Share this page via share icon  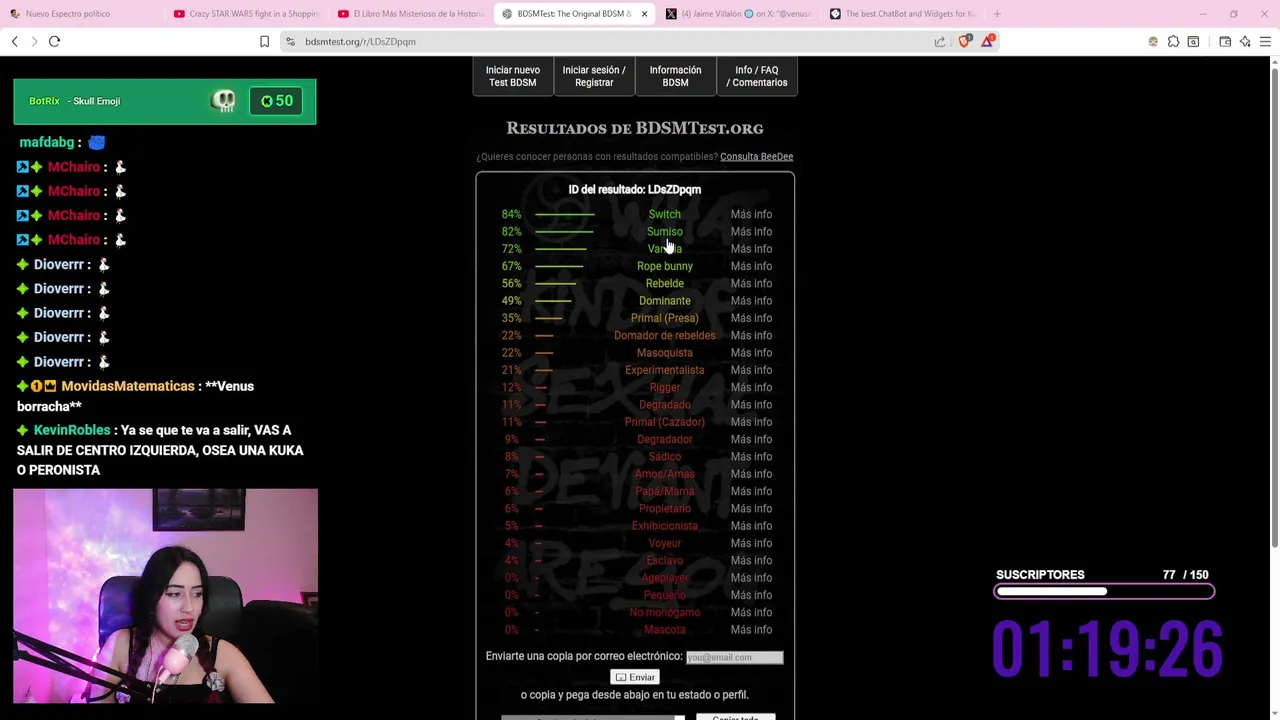(x=940, y=41)
